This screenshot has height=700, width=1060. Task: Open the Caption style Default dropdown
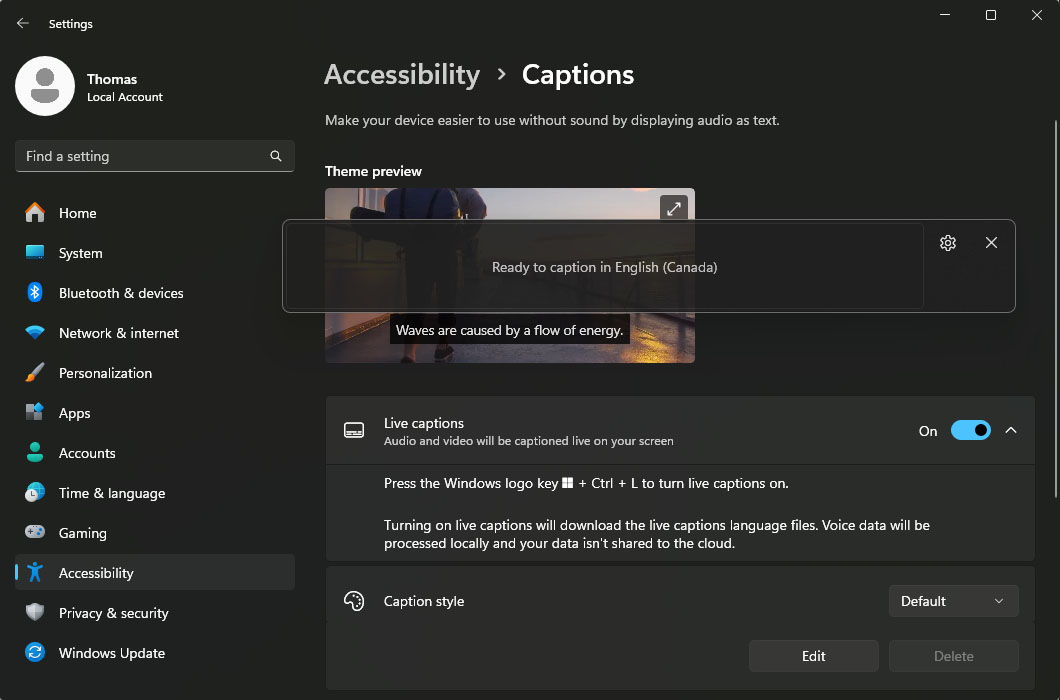tap(953, 601)
